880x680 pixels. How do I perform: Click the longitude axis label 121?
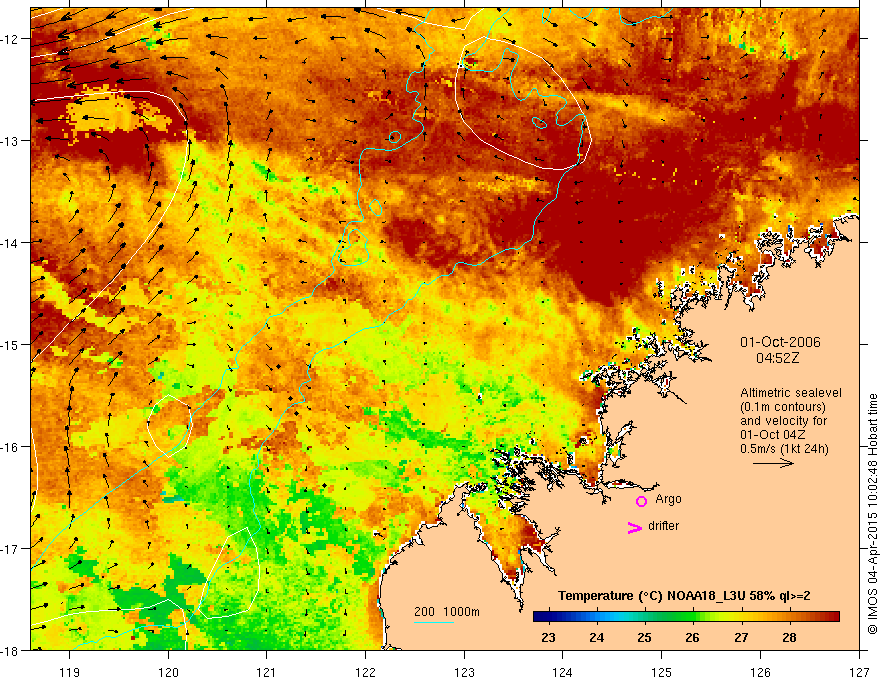tap(267, 672)
